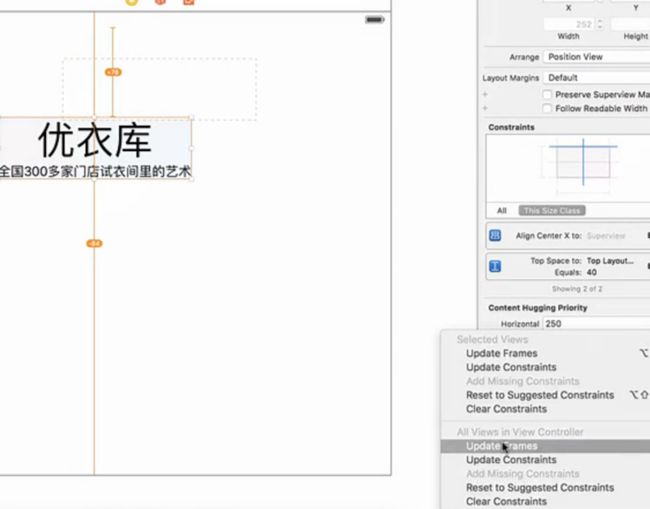Click the Align Center X constraint icon
The height and width of the screenshot is (509, 650).
(x=495, y=235)
